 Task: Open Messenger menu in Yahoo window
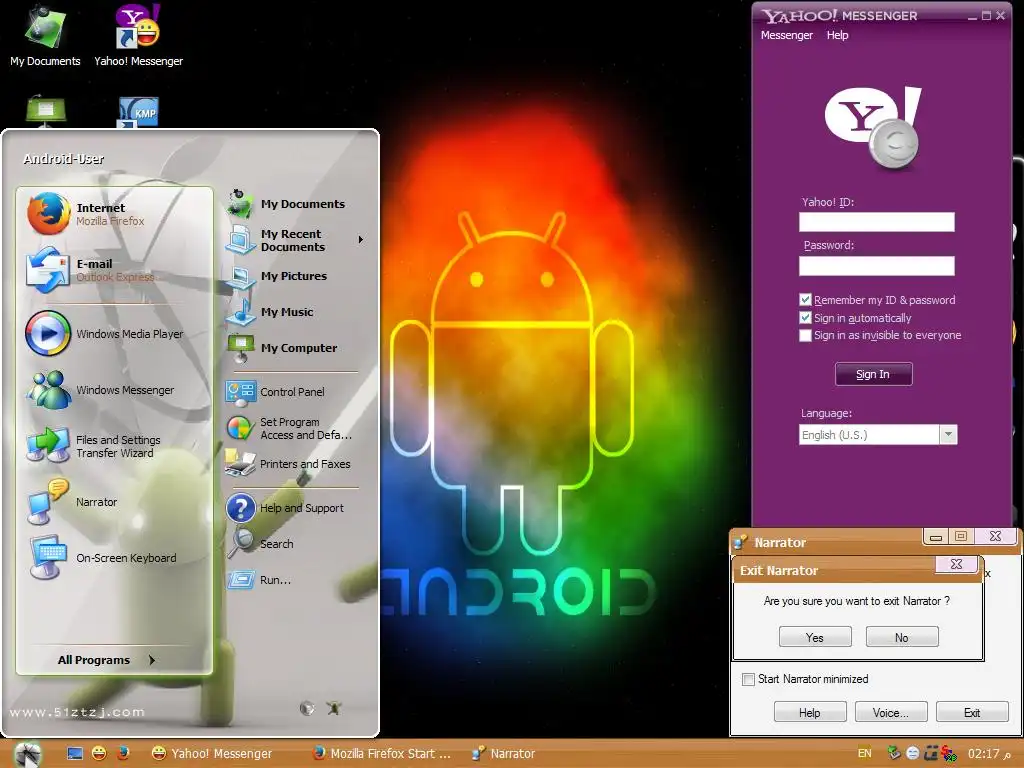(x=787, y=35)
